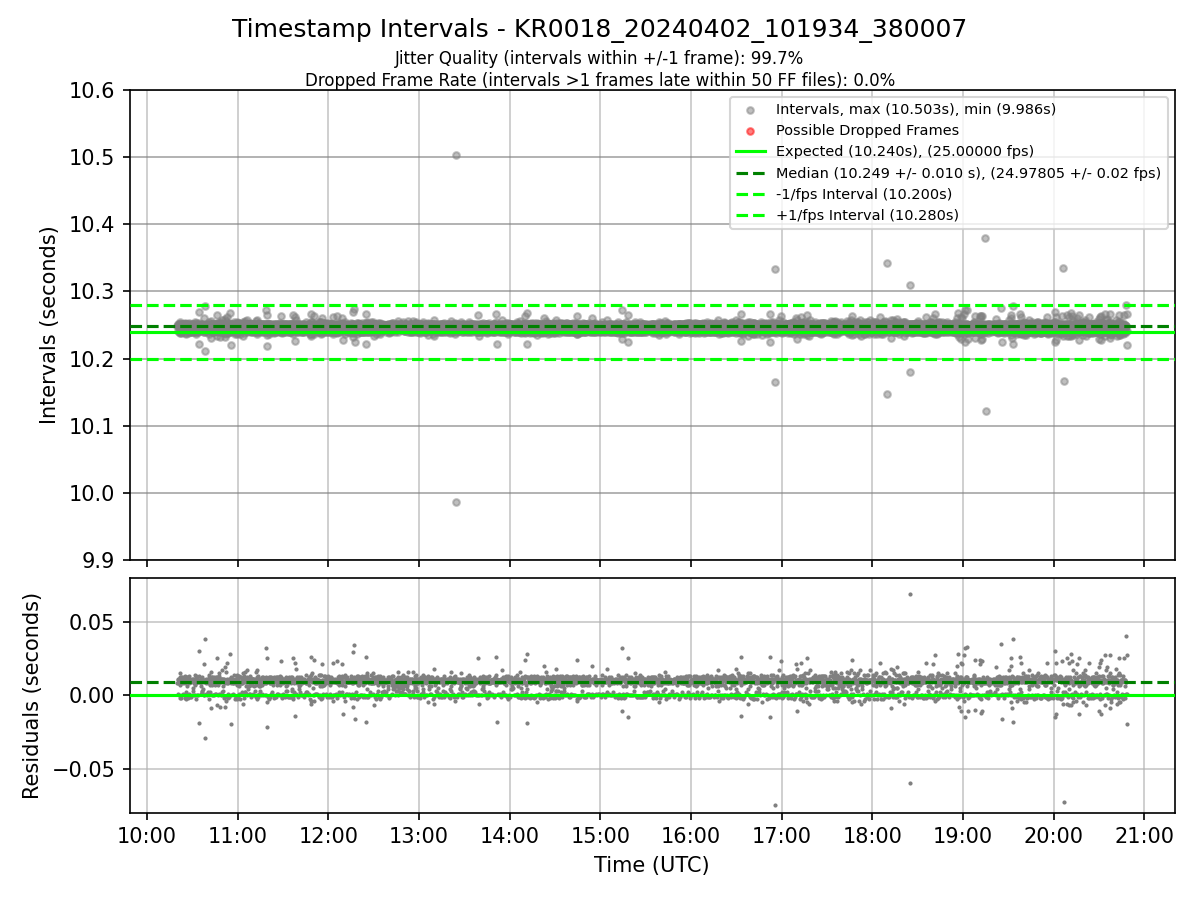Click legend entry +1/fps Interval (10.280s)
This screenshot has height=900, width=1200.
[x=867, y=214]
